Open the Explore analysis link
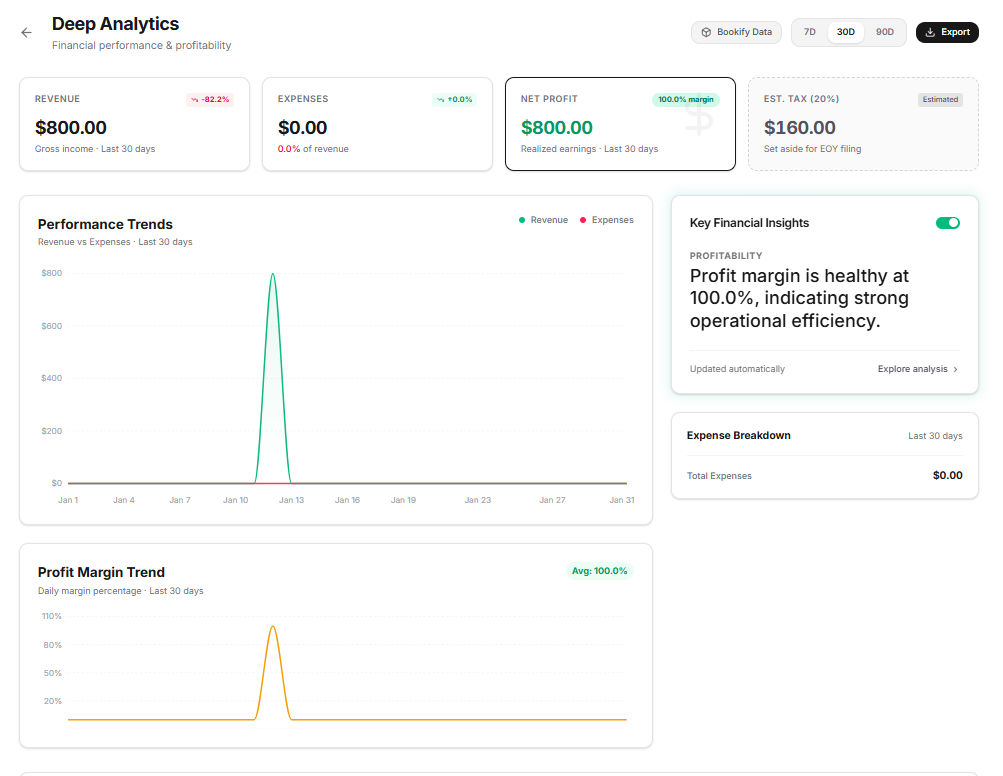This screenshot has height=776, width=1003. point(912,369)
